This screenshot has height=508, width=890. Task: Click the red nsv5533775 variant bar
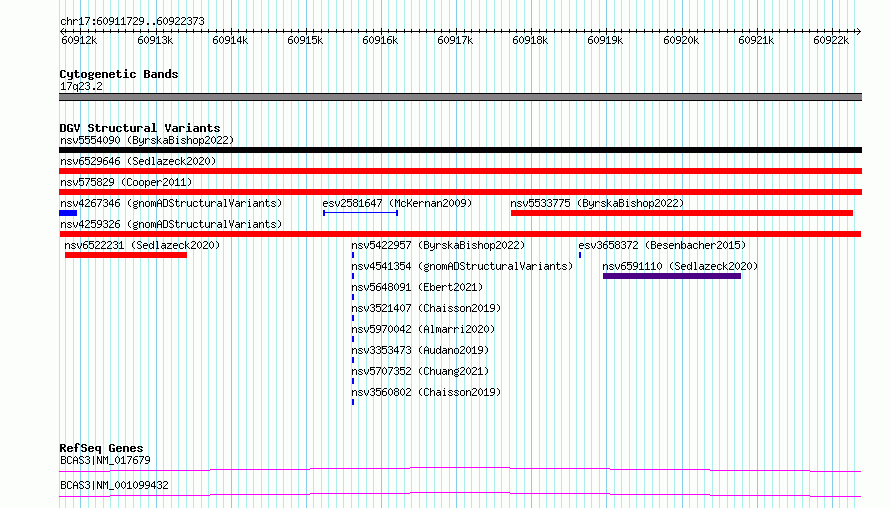(x=682, y=213)
